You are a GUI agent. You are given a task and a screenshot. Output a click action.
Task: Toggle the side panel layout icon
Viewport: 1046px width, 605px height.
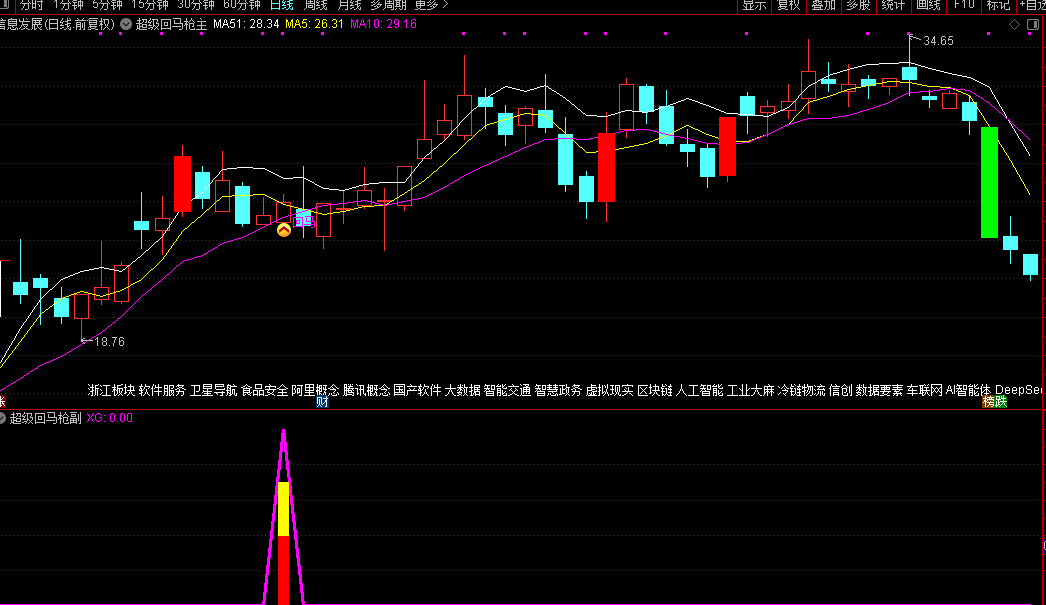click(1033, 25)
